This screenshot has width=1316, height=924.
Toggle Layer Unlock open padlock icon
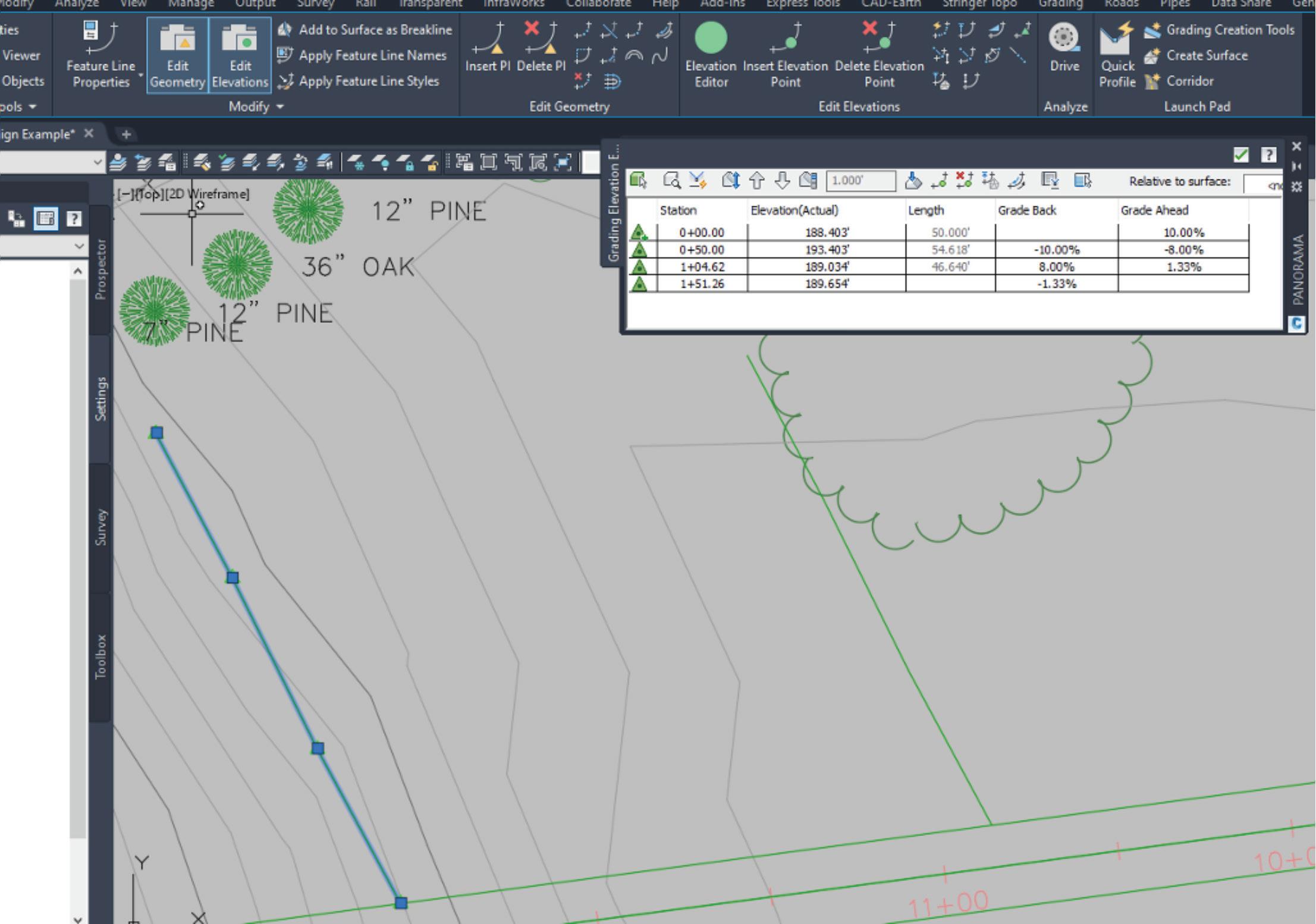431,162
